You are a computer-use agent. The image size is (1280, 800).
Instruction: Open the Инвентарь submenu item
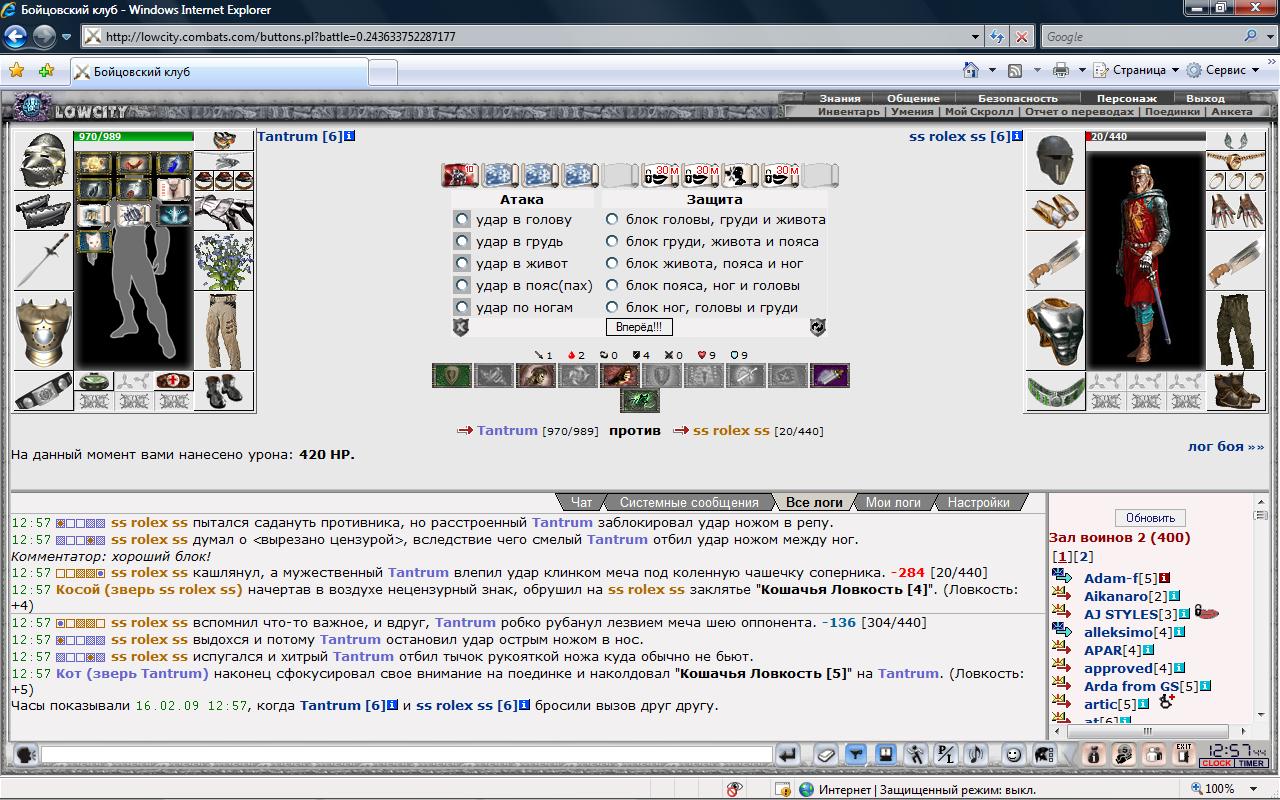pos(848,112)
